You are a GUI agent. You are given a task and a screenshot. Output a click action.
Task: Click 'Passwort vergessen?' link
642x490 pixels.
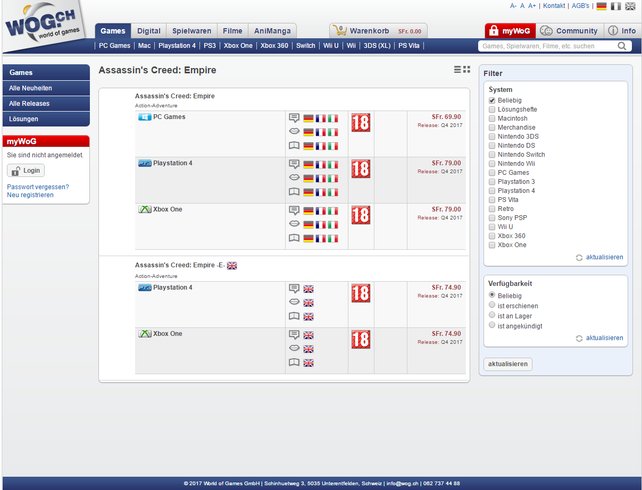[38, 187]
